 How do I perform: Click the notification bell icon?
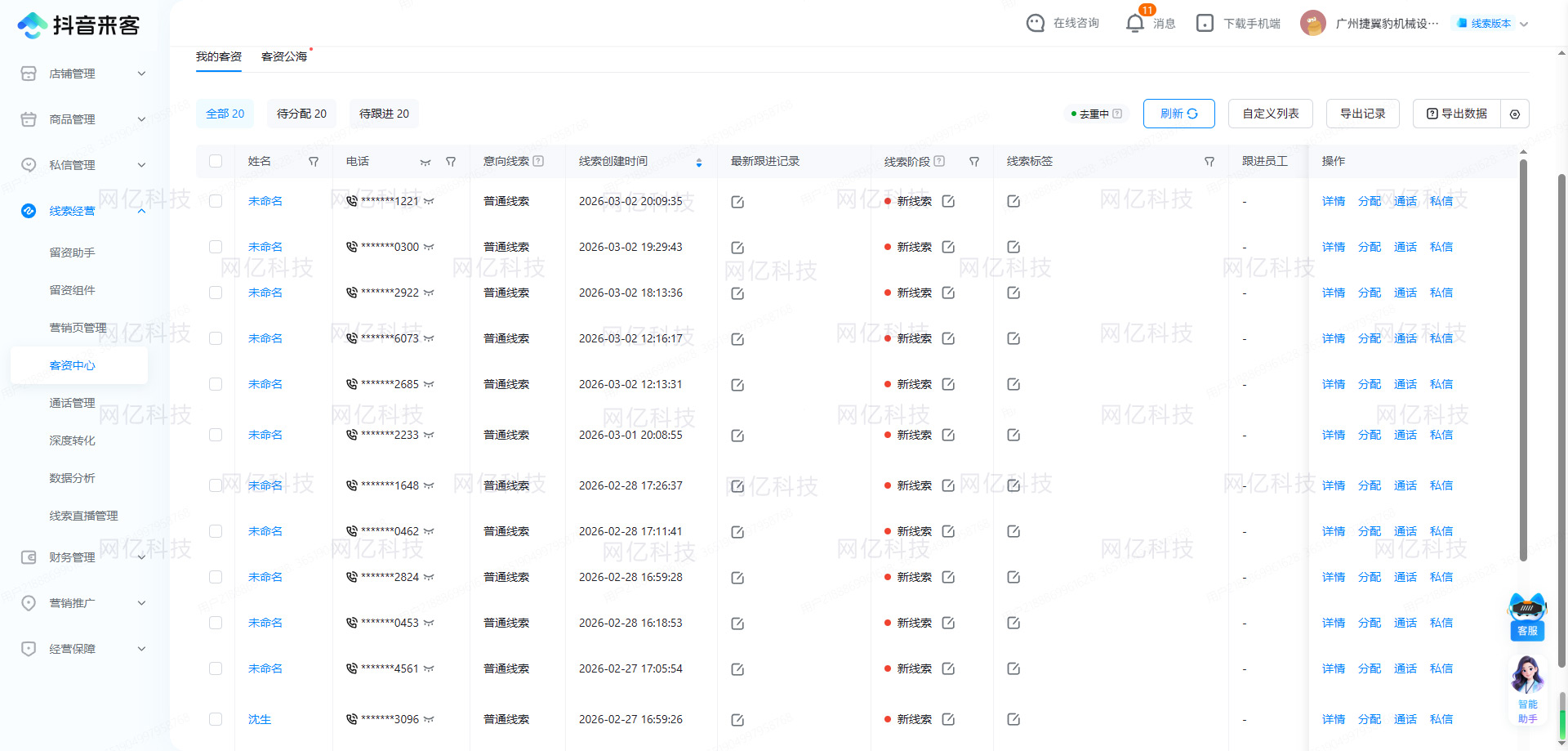pos(1134,24)
